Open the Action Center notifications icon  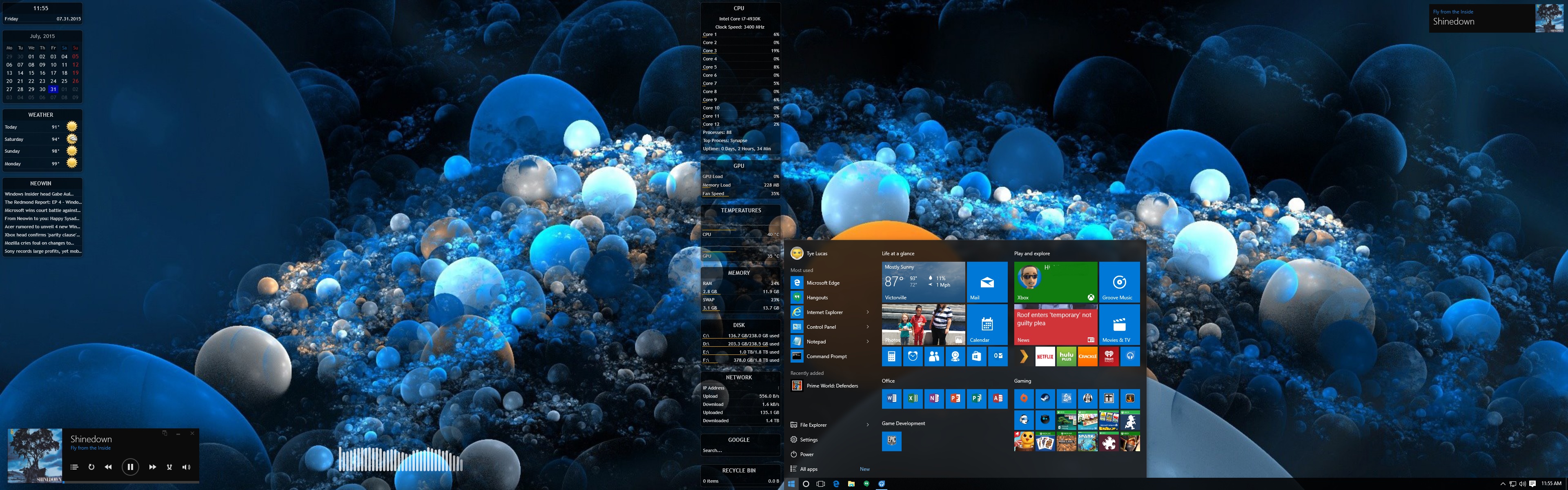1532,484
